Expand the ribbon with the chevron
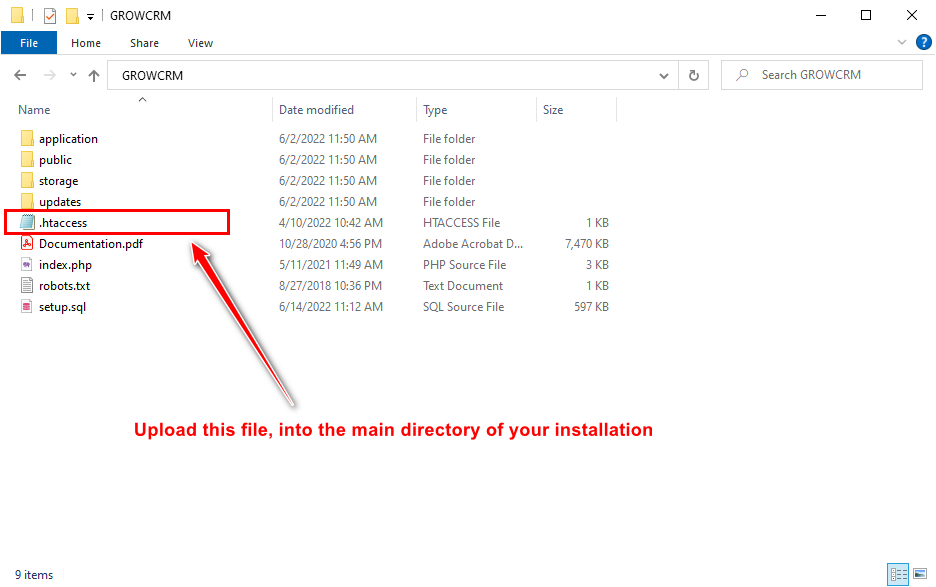The width and height of the screenshot is (936, 587). [x=902, y=42]
